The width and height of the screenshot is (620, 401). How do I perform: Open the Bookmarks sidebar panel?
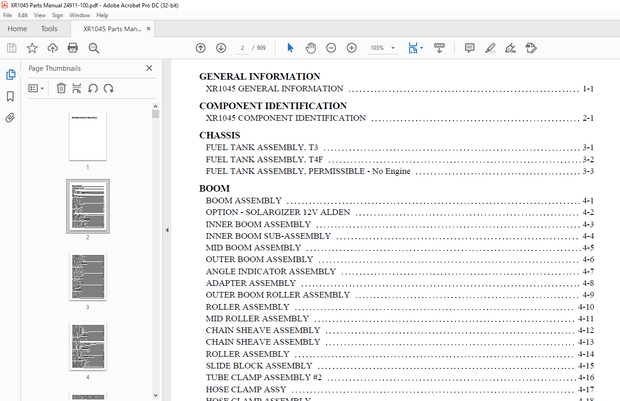point(11,96)
